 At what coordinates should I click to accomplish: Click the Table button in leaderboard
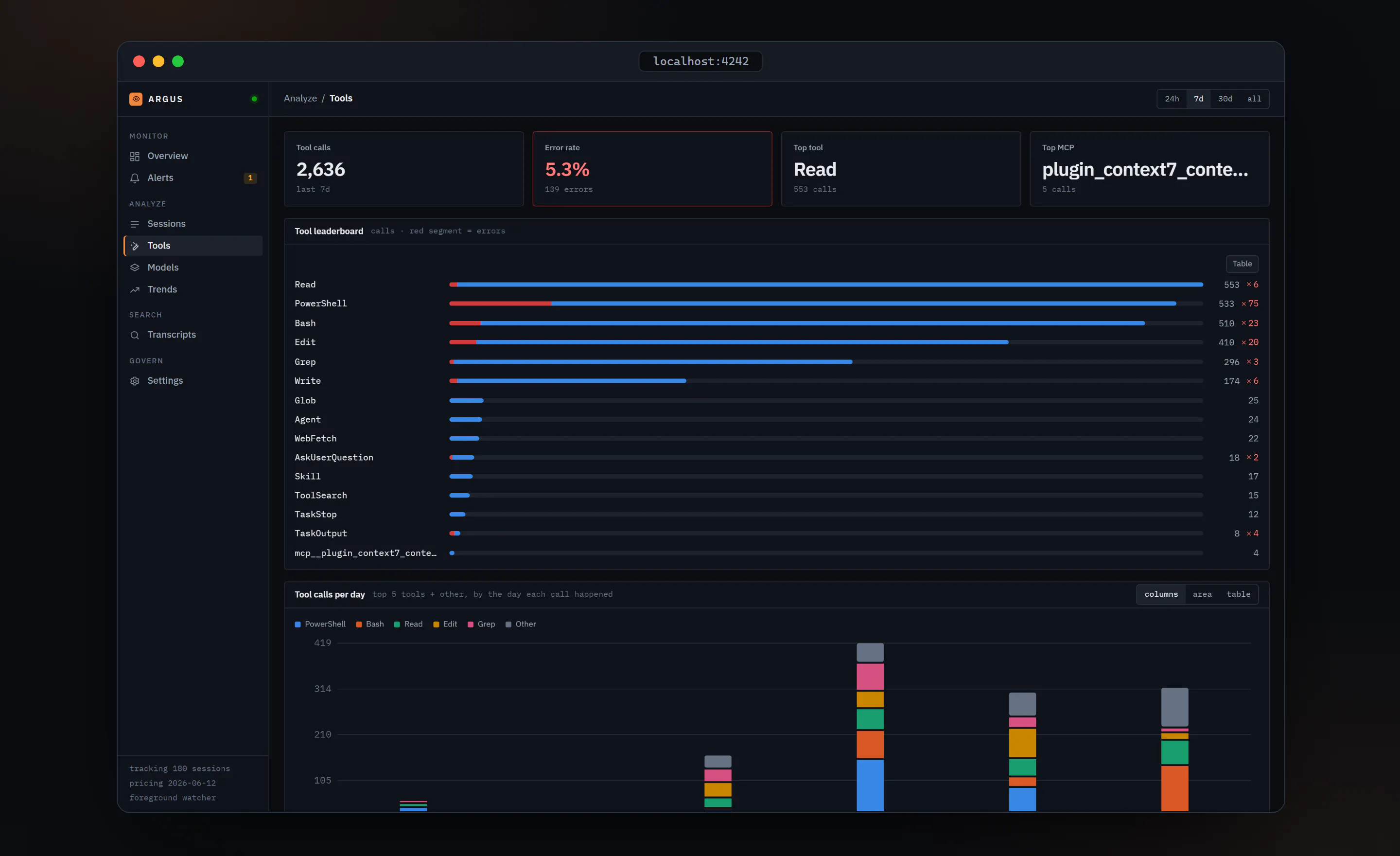click(x=1242, y=264)
